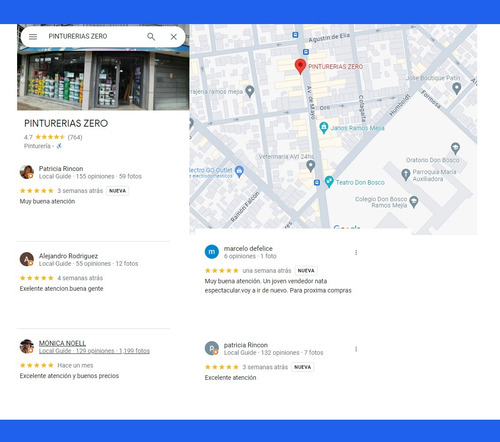Click the bus stop icon above the red pin
Screen dimensions: 500x442
coord(306,52)
